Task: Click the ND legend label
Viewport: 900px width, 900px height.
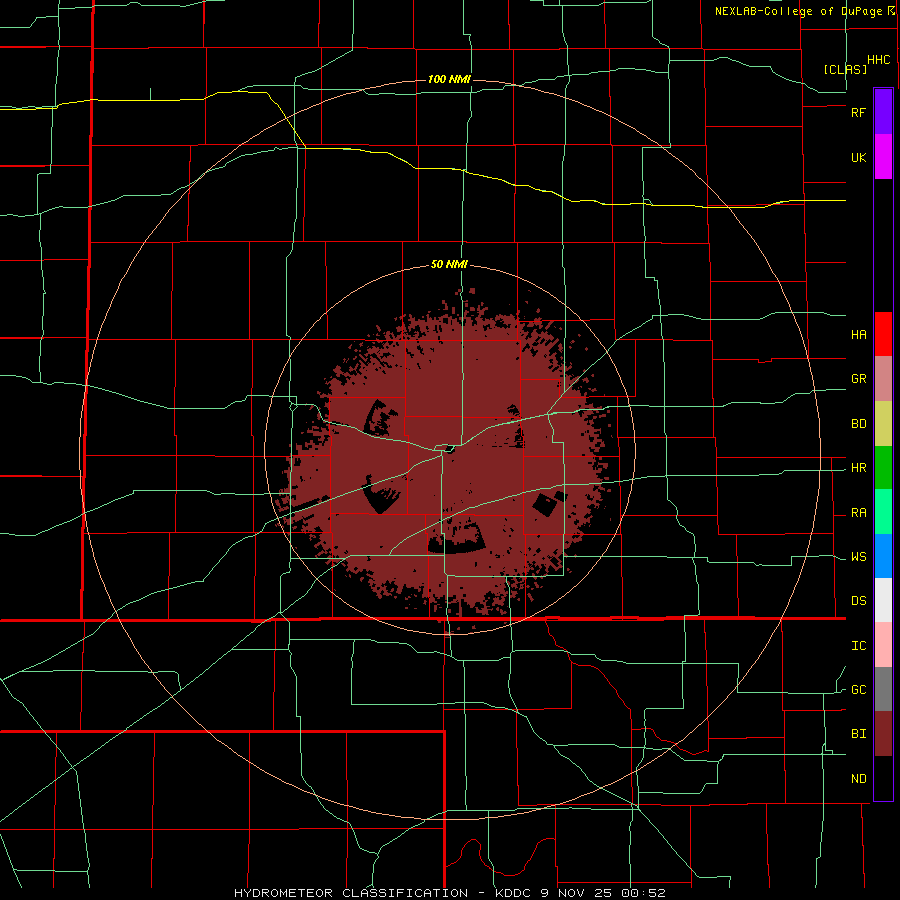Action: click(858, 779)
